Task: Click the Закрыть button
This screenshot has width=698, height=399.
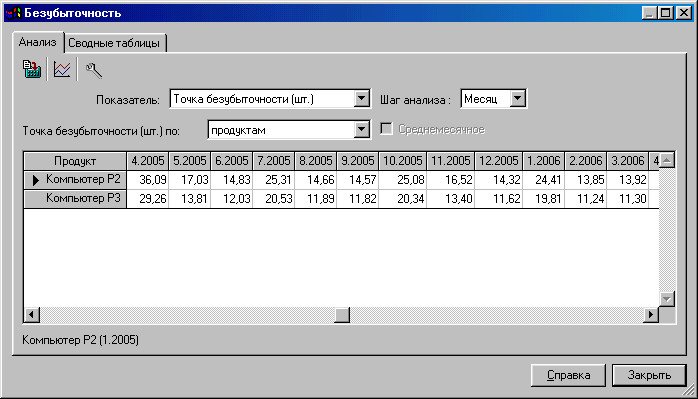Action: pyautogui.click(x=649, y=375)
